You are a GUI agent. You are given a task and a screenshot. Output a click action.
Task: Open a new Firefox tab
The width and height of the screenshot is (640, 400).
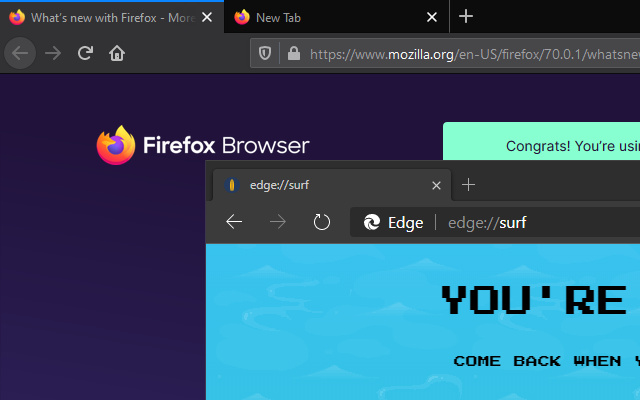click(466, 17)
